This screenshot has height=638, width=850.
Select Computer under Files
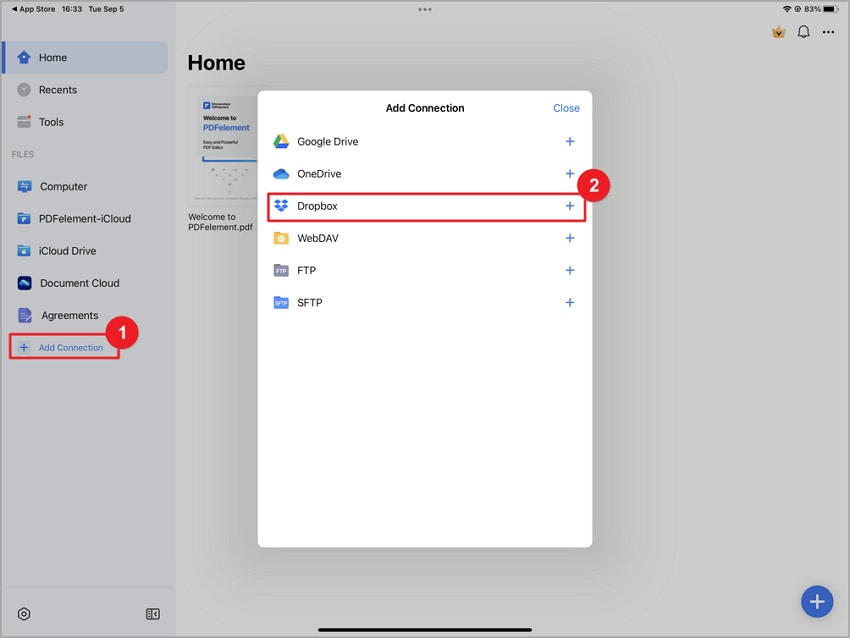coord(85,186)
